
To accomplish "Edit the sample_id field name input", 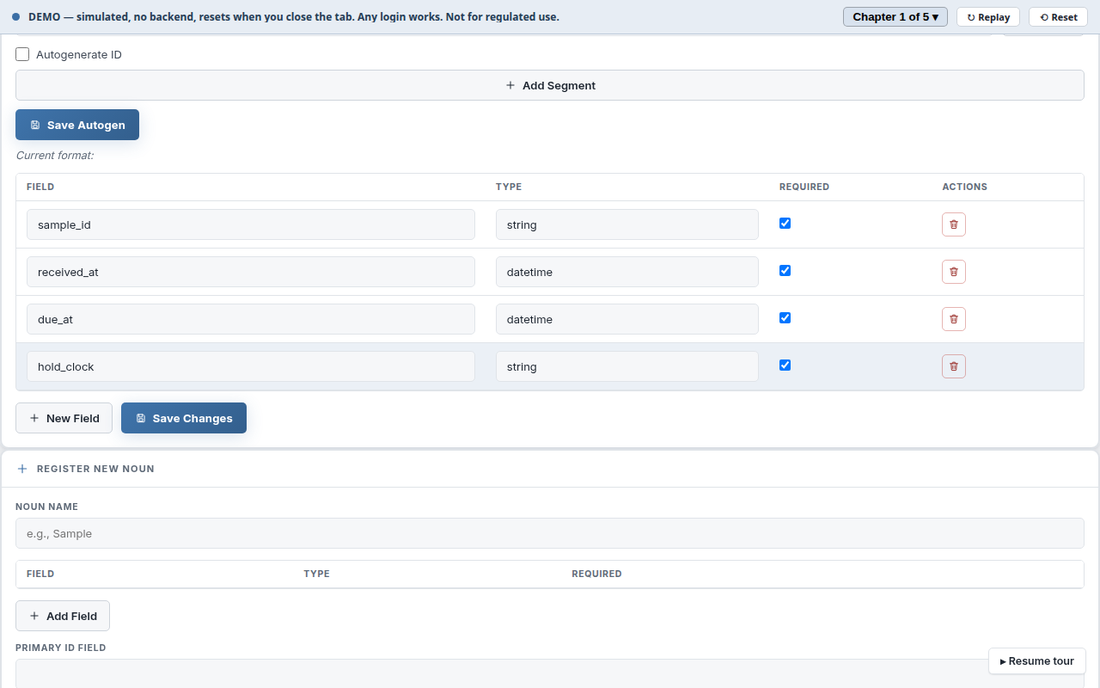I will [250, 224].
